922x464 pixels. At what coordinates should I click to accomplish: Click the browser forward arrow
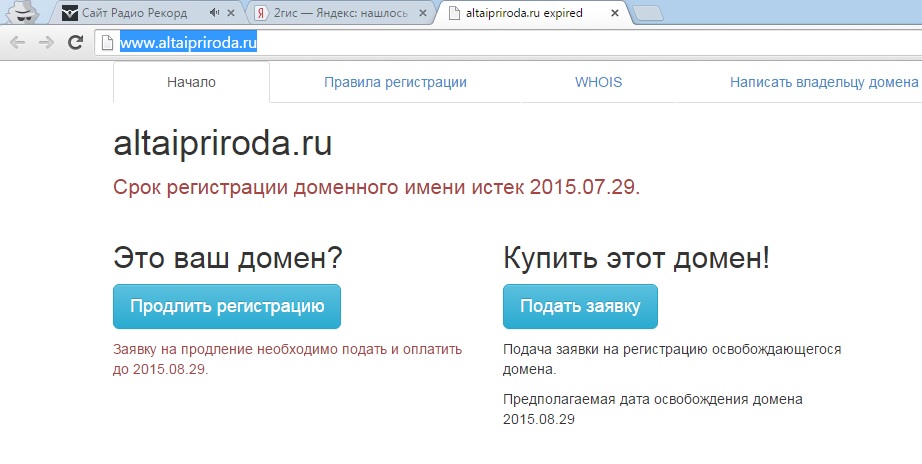point(46,43)
